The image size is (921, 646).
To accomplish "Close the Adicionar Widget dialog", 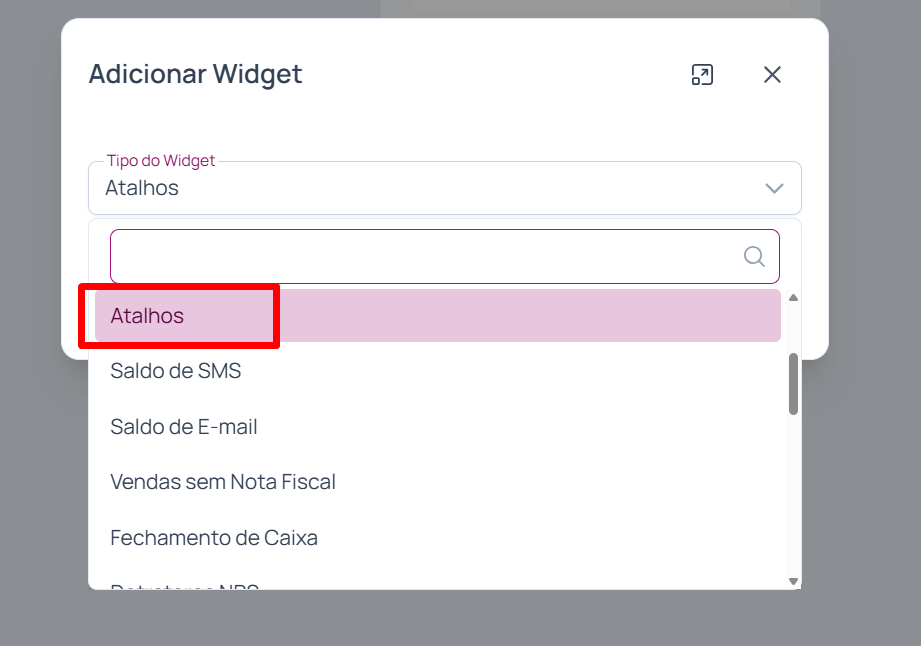I will click(772, 75).
